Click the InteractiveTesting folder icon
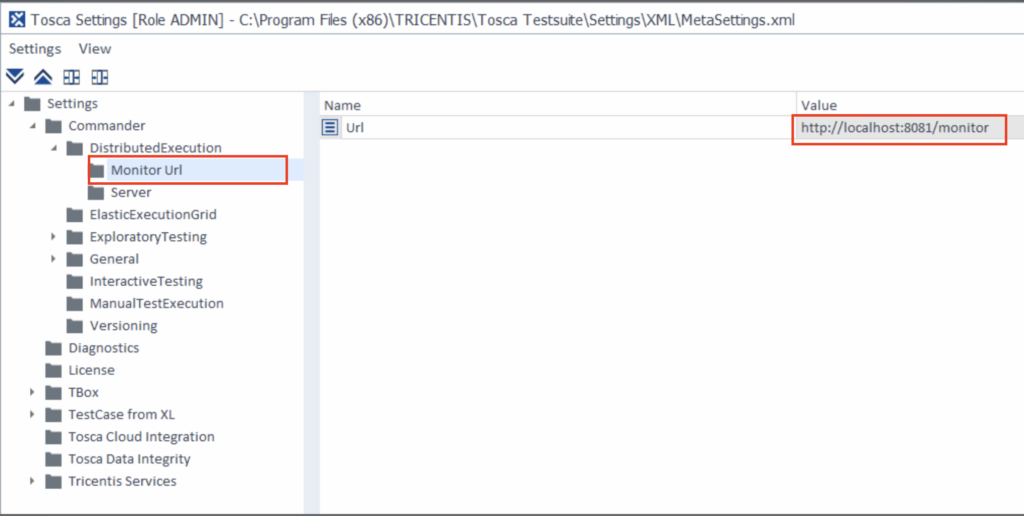 (75, 282)
